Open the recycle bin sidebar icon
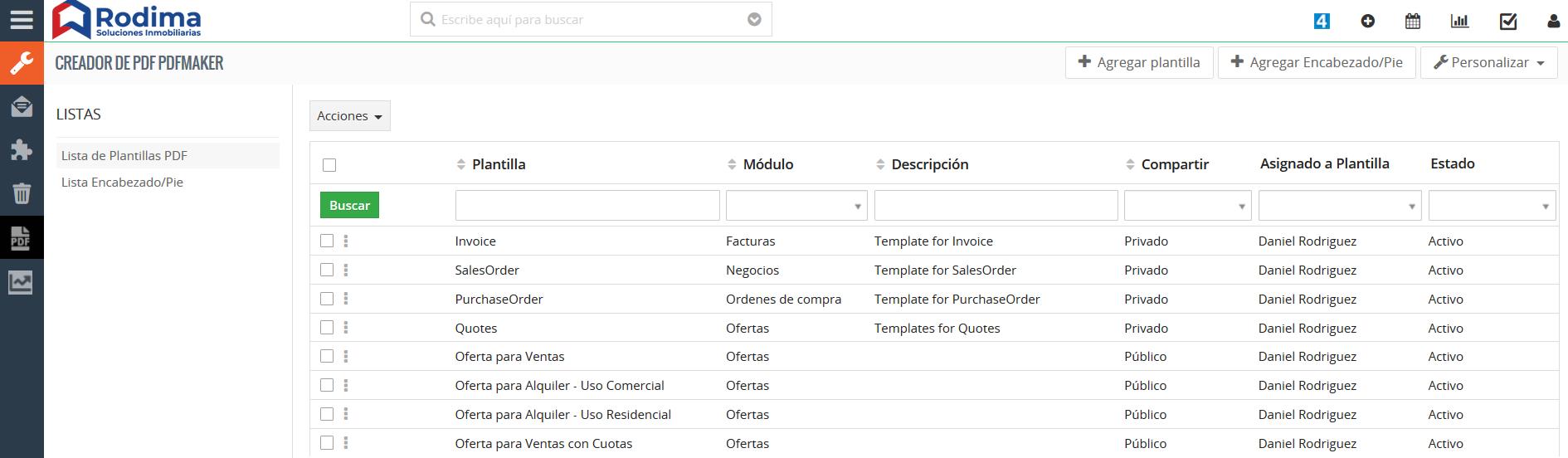The width and height of the screenshot is (1568, 458). tap(22, 194)
